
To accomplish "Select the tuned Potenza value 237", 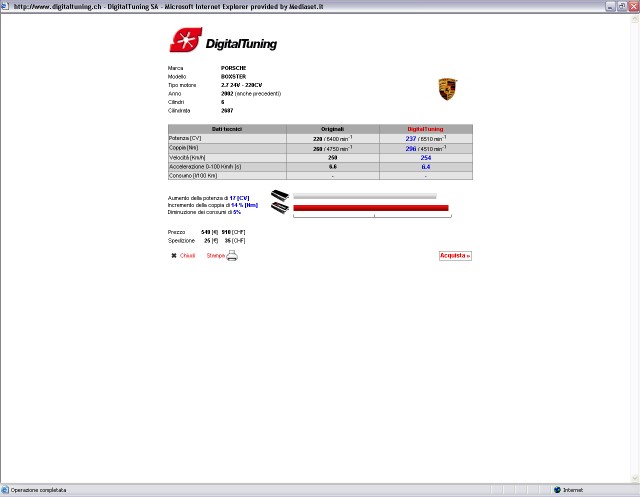I will pos(410,138).
